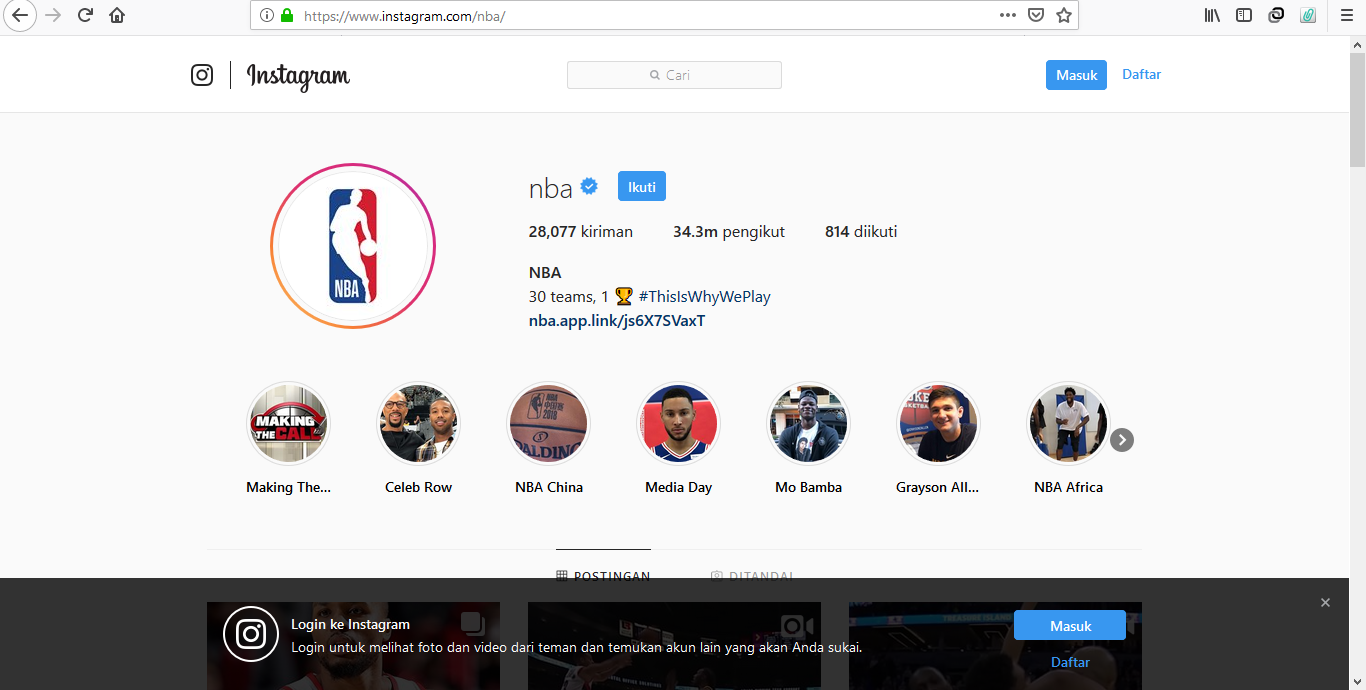Click the blue verified badge
Screen dimensions: 1366x690
(x=590, y=186)
